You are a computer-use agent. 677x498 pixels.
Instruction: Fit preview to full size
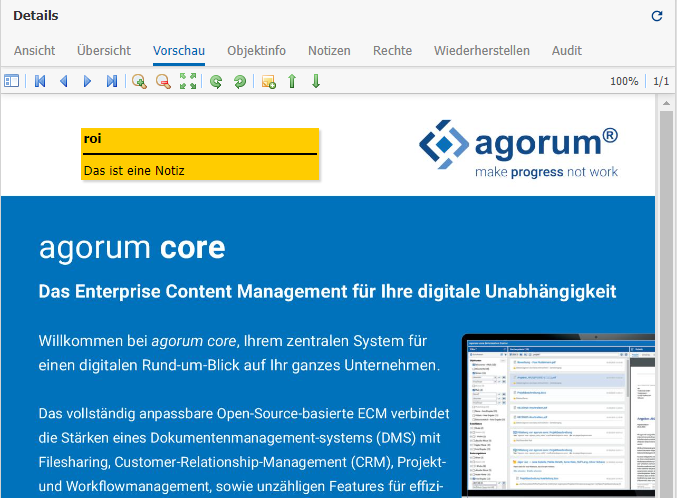(188, 81)
